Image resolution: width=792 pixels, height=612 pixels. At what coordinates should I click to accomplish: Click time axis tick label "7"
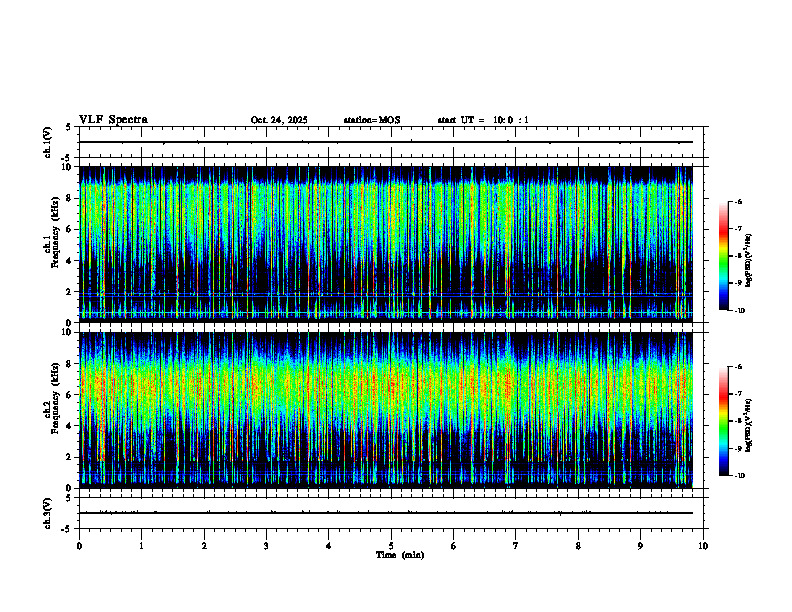tap(516, 546)
